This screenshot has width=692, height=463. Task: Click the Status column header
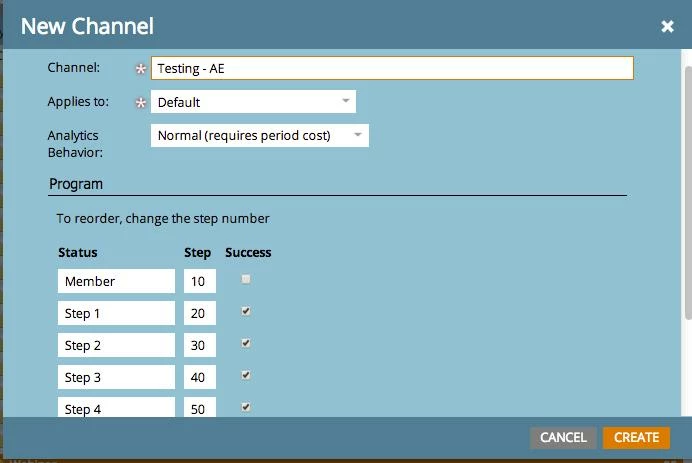(78, 252)
